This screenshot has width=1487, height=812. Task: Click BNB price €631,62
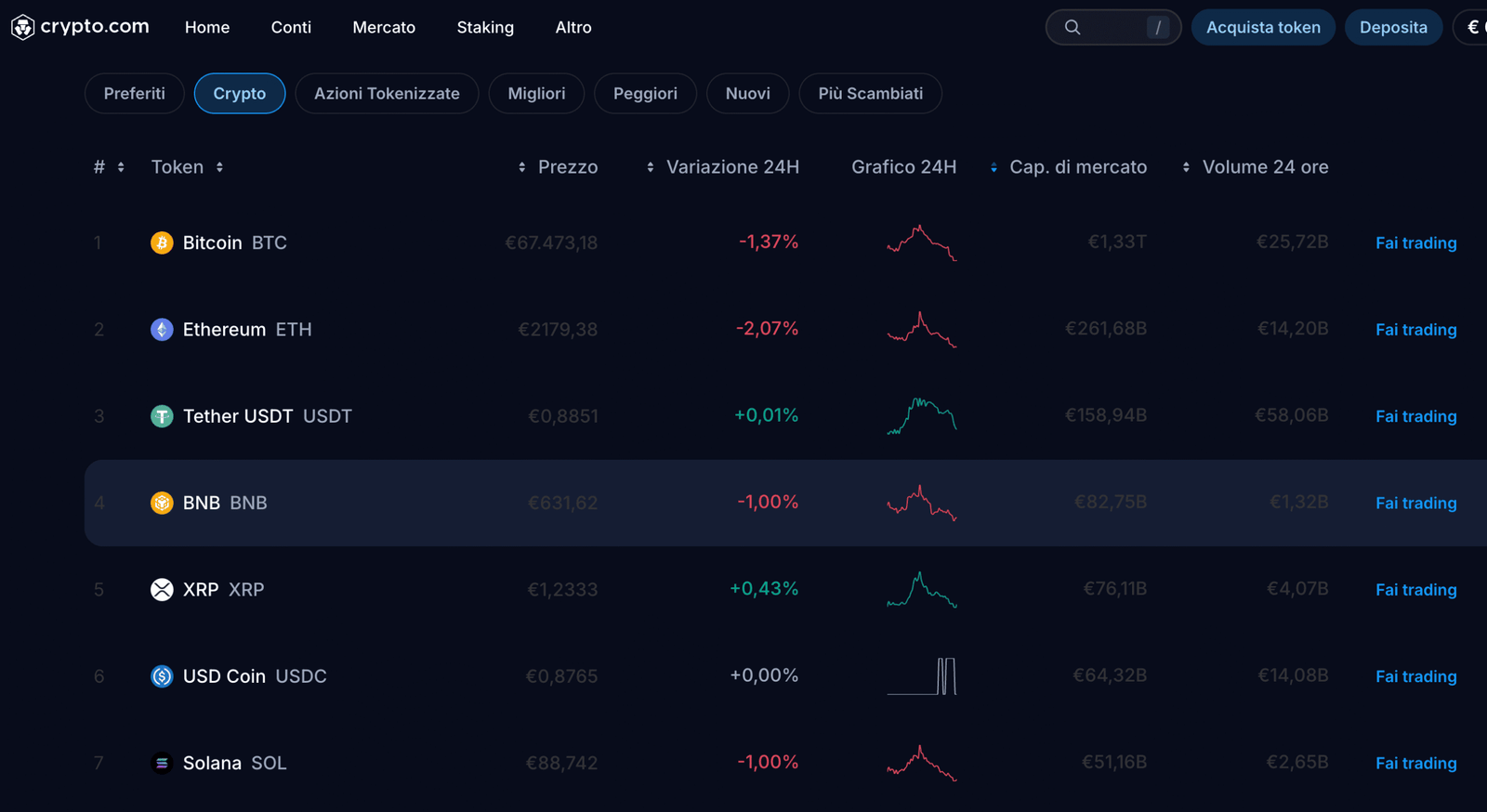563,503
